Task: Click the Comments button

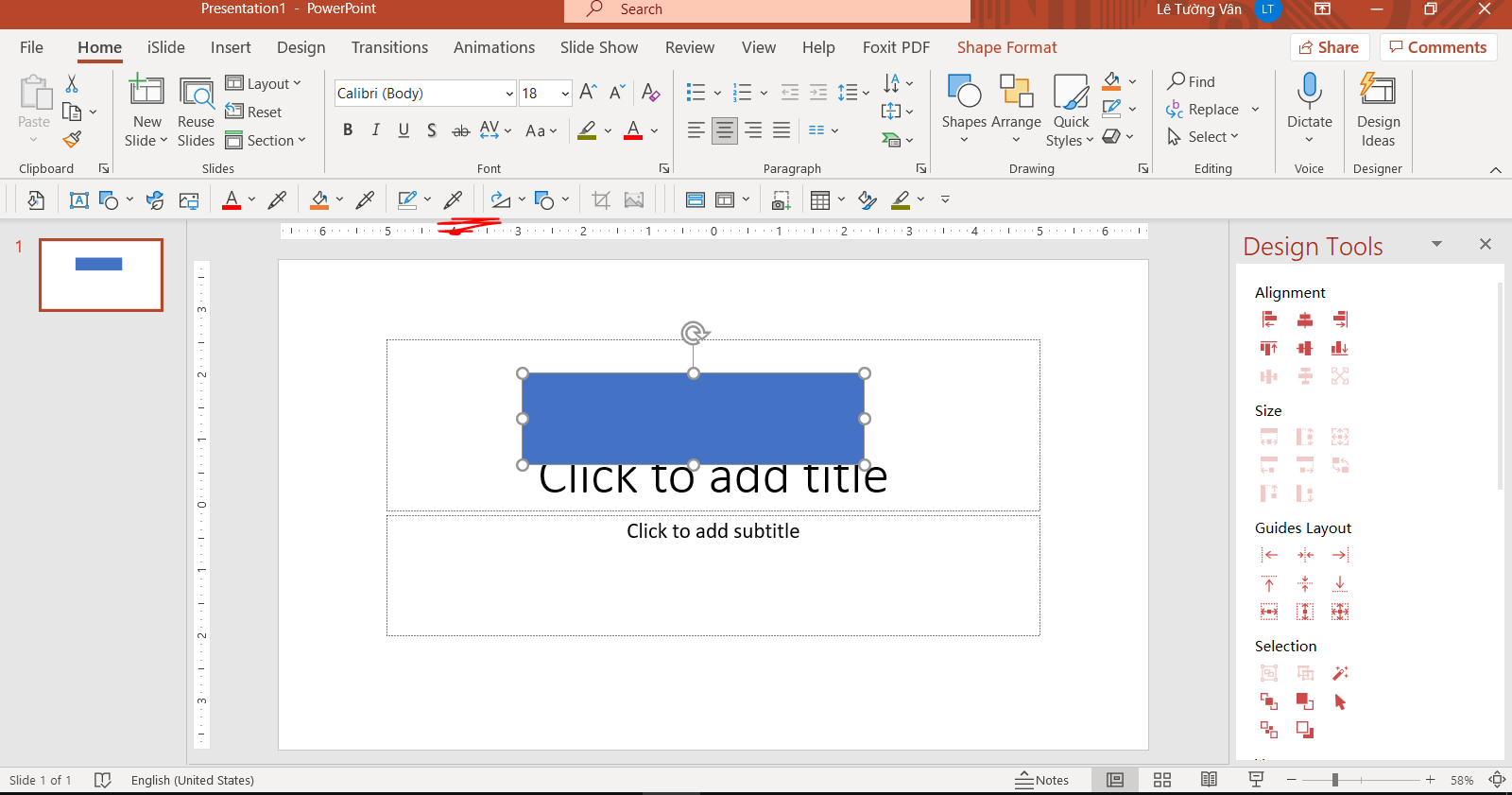Action: 1438,47
